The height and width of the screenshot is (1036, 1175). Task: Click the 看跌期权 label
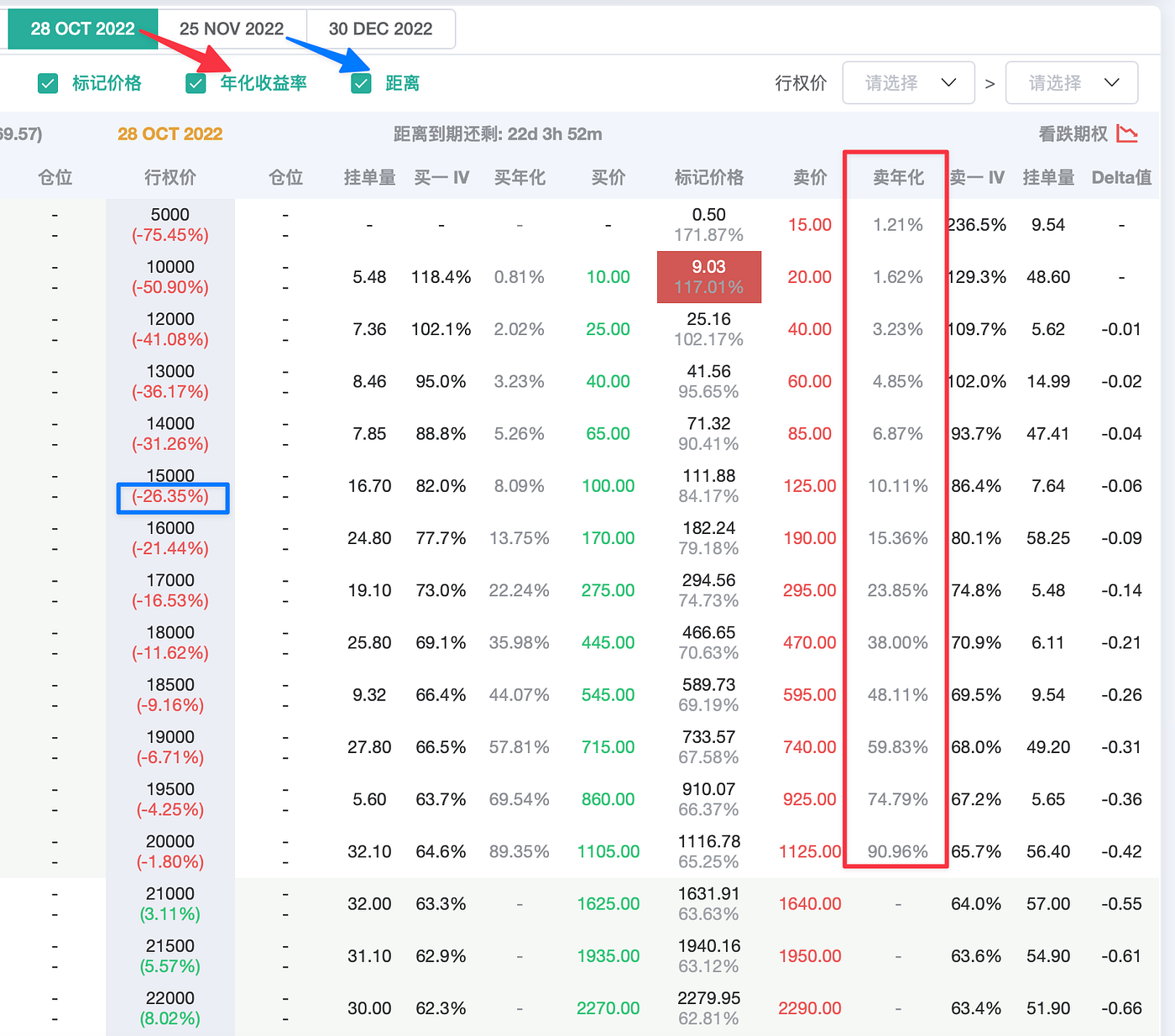1073,133
